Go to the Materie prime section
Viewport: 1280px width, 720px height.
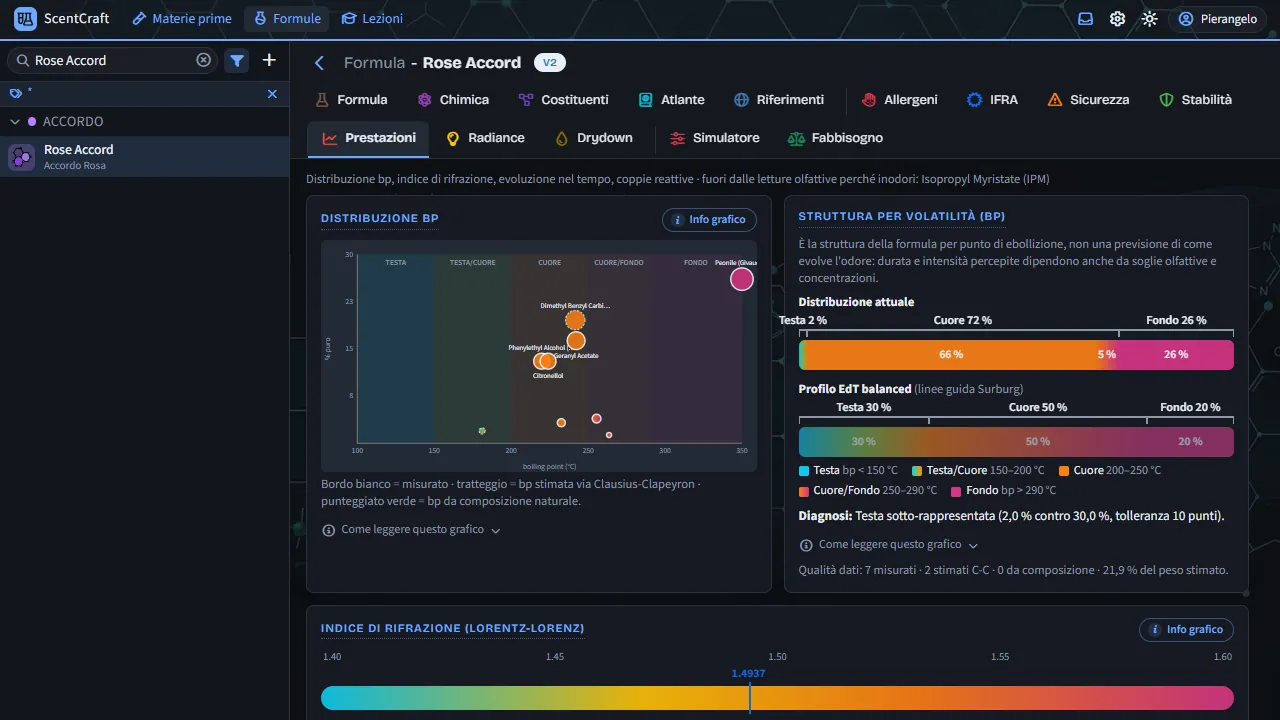pos(182,19)
